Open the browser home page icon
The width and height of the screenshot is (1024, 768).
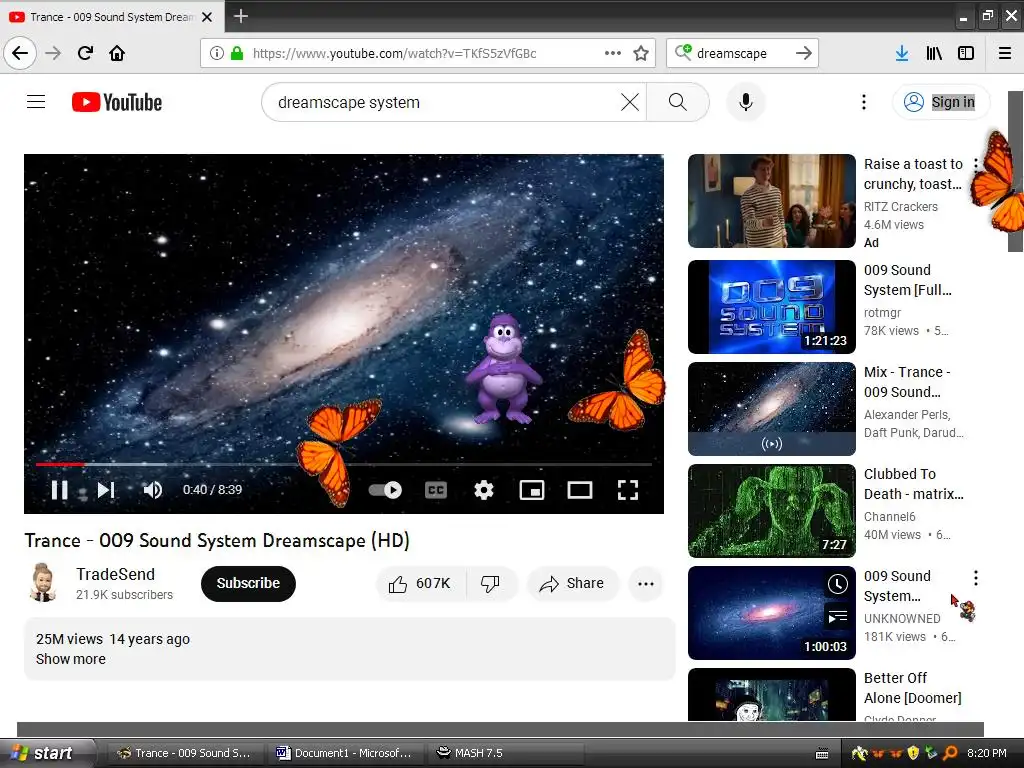pyautogui.click(x=117, y=53)
